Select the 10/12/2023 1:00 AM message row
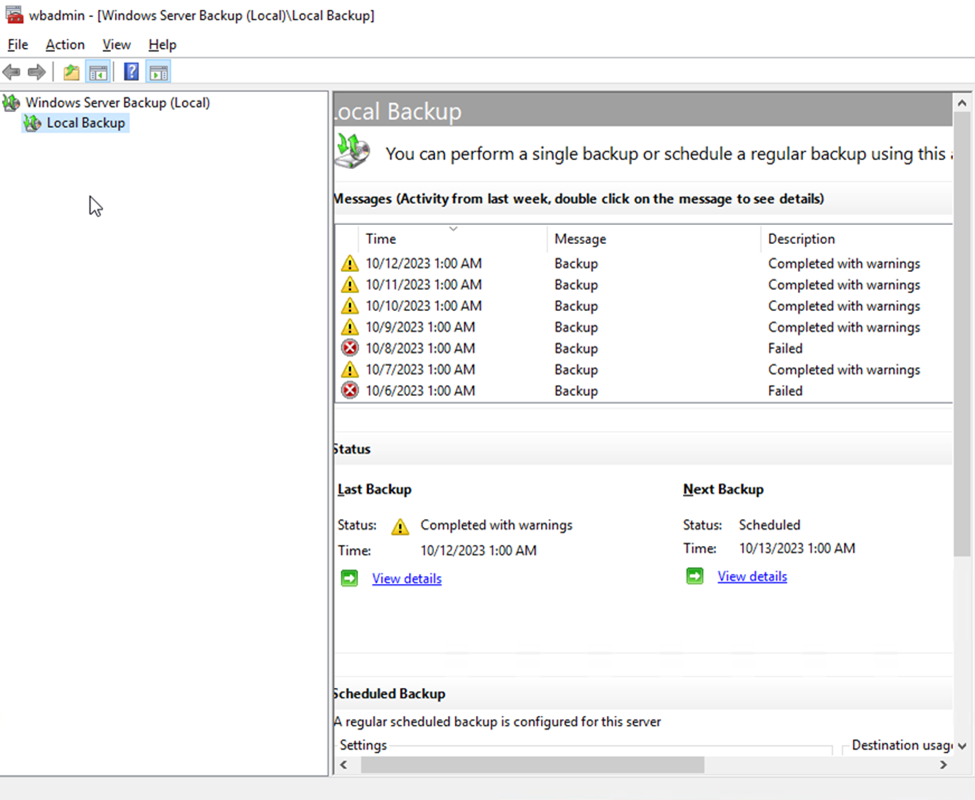 [x=644, y=264]
